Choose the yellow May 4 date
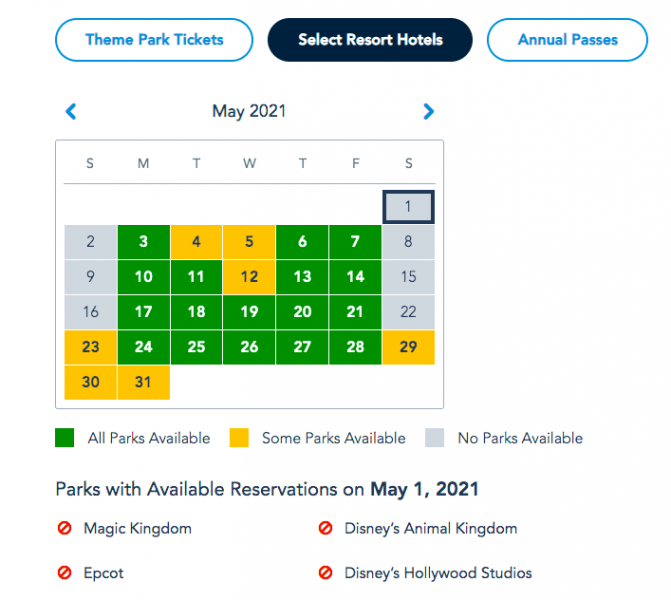The width and height of the screenshot is (671, 600). click(196, 242)
